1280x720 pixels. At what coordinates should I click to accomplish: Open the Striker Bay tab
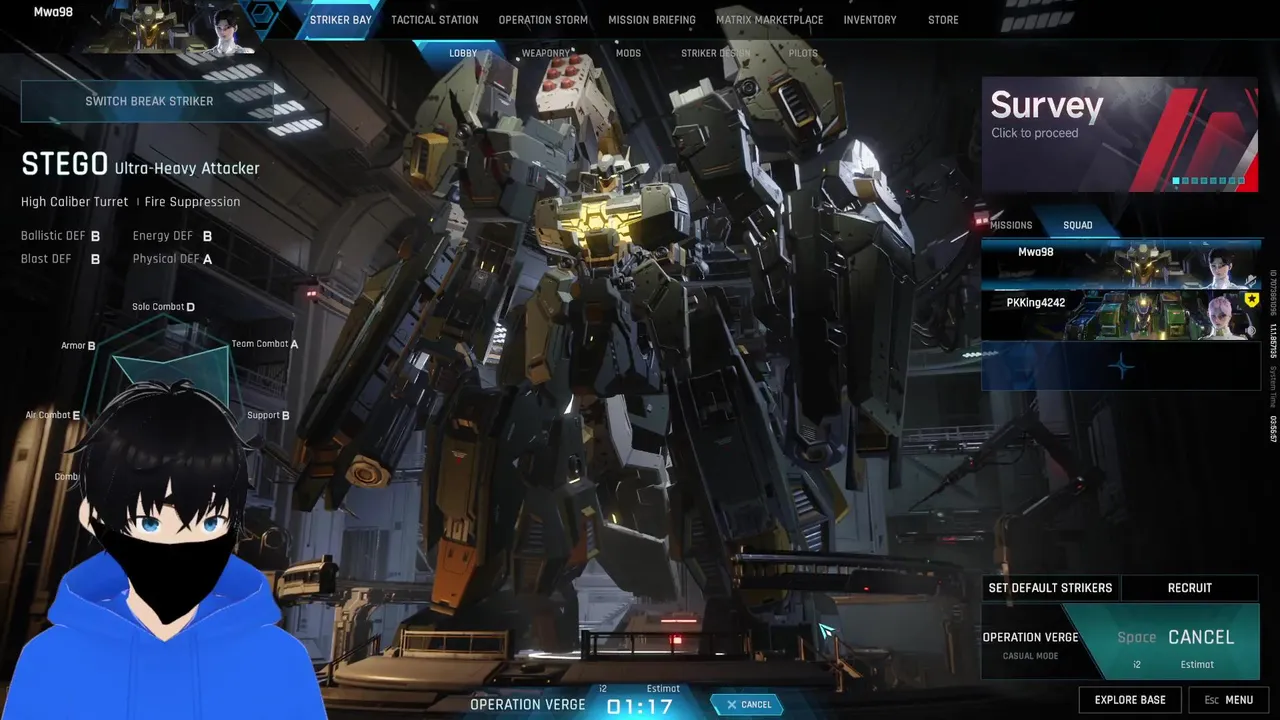(x=340, y=20)
